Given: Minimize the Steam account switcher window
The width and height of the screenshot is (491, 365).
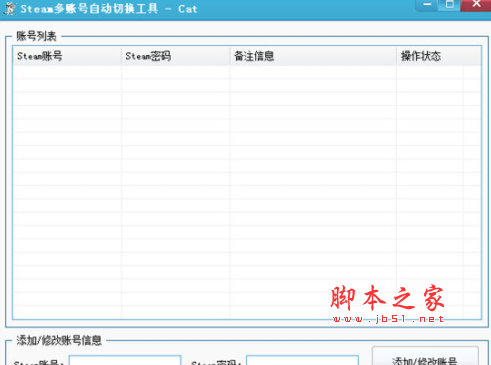Looking at the screenshot, I should click(x=427, y=5).
